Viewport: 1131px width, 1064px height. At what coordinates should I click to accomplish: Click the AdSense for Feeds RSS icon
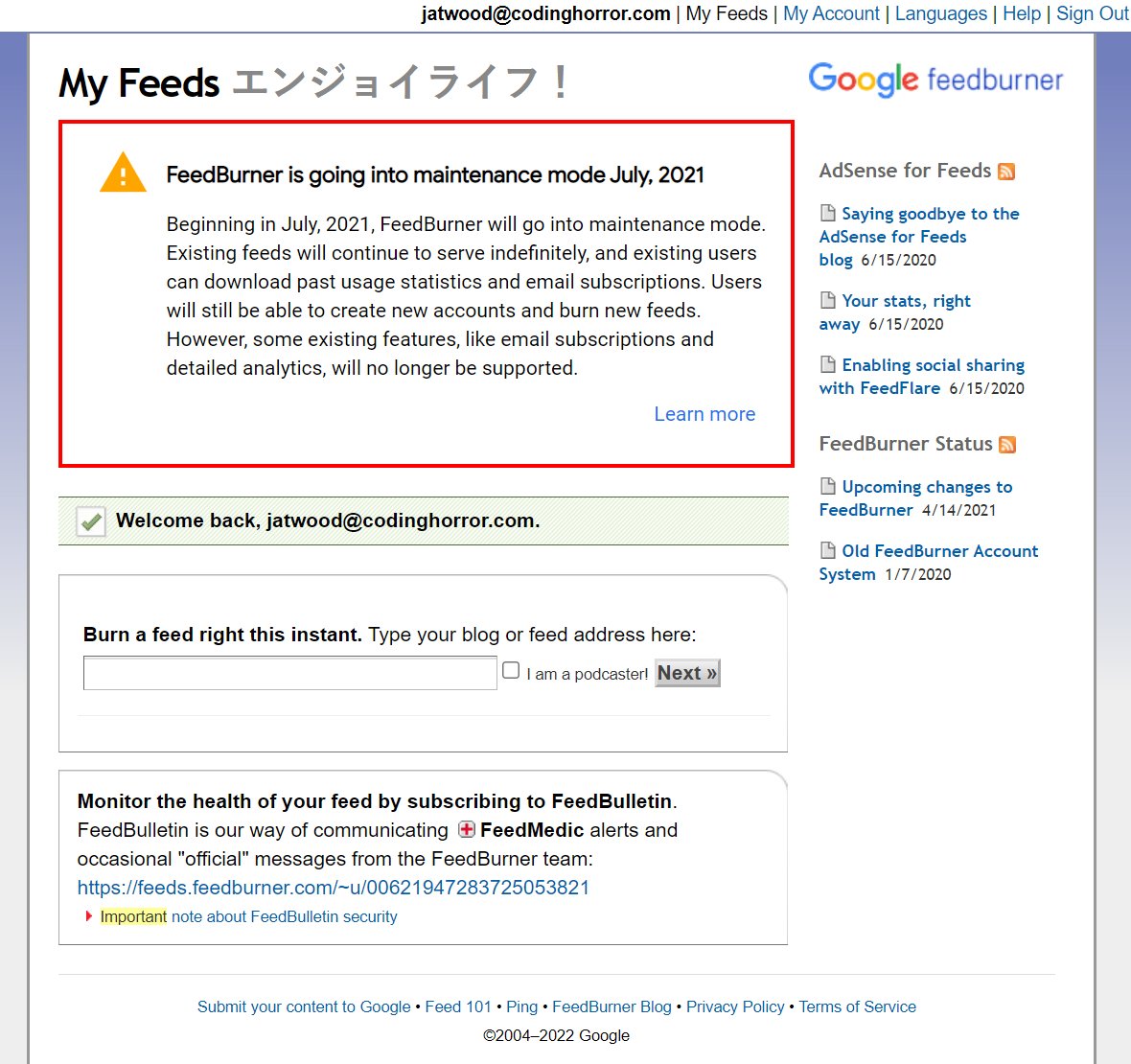click(1006, 172)
